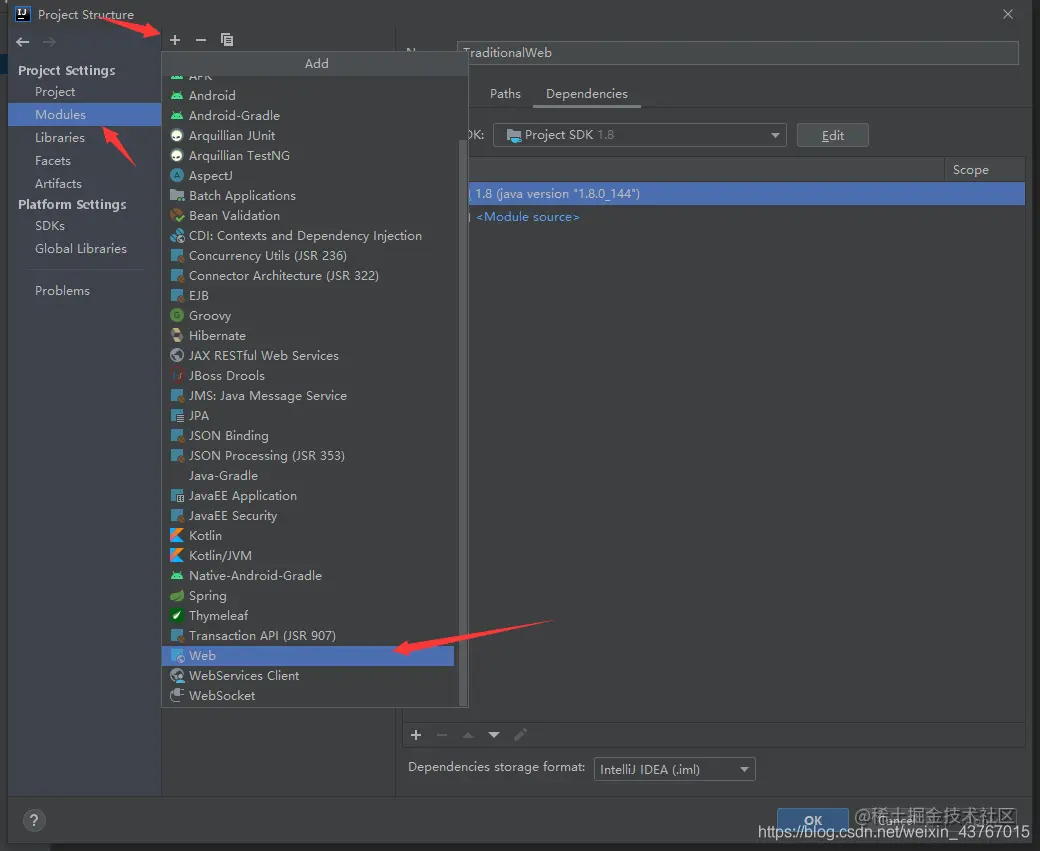
Task: Select Java-Gradle entry
Action: (308, 476)
